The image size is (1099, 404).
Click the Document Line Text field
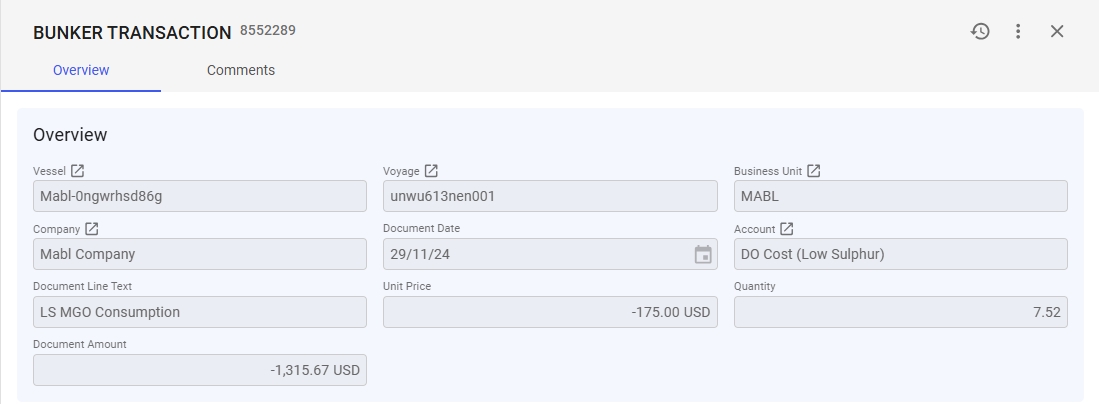(x=200, y=312)
